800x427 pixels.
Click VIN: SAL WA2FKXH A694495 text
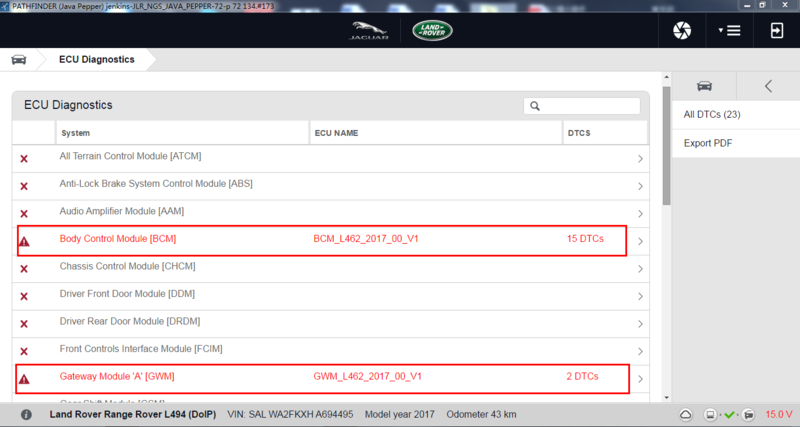click(290, 415)
